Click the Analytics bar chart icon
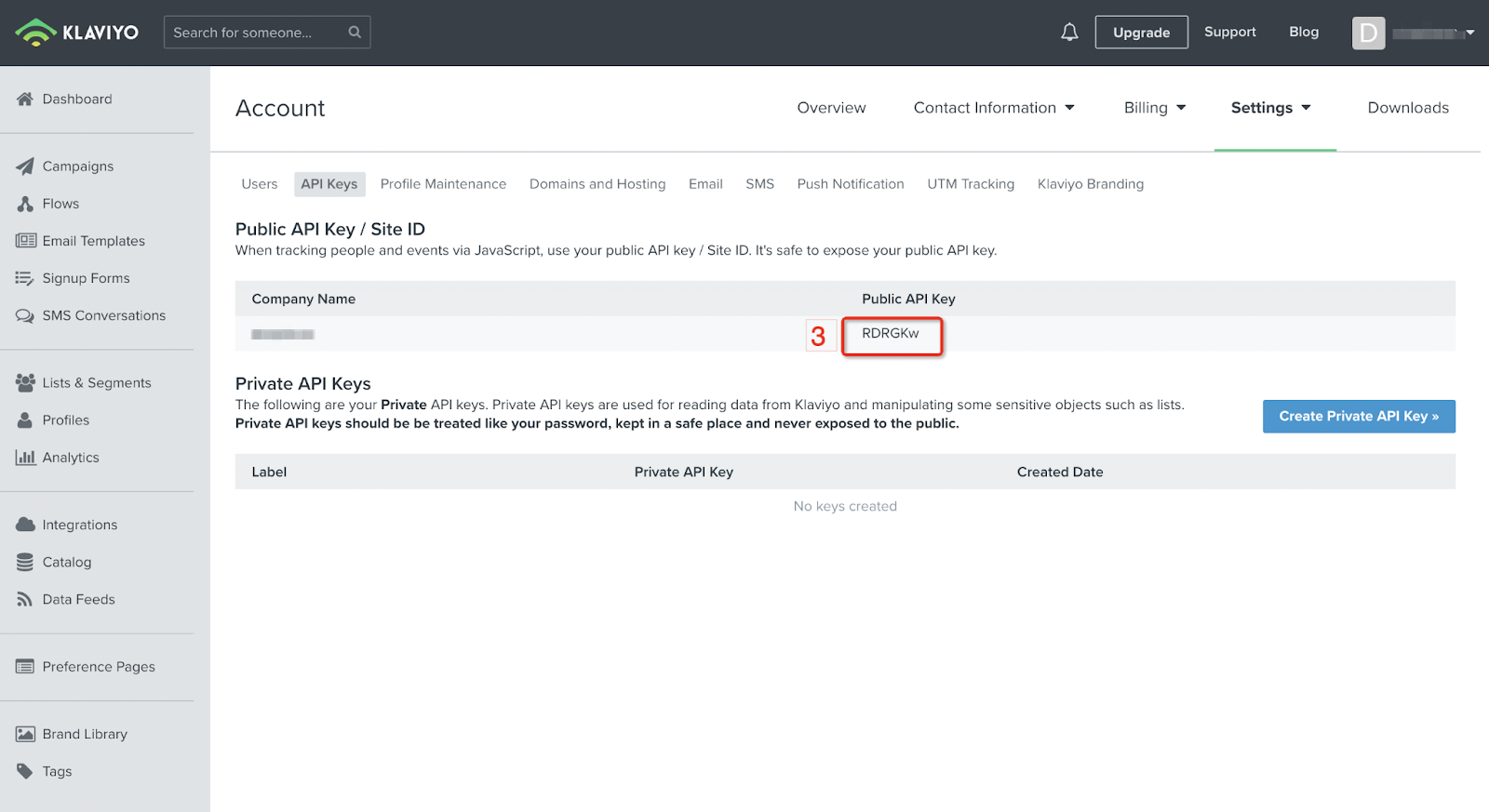Viewport: 1489px width, 812px height. 25,458
